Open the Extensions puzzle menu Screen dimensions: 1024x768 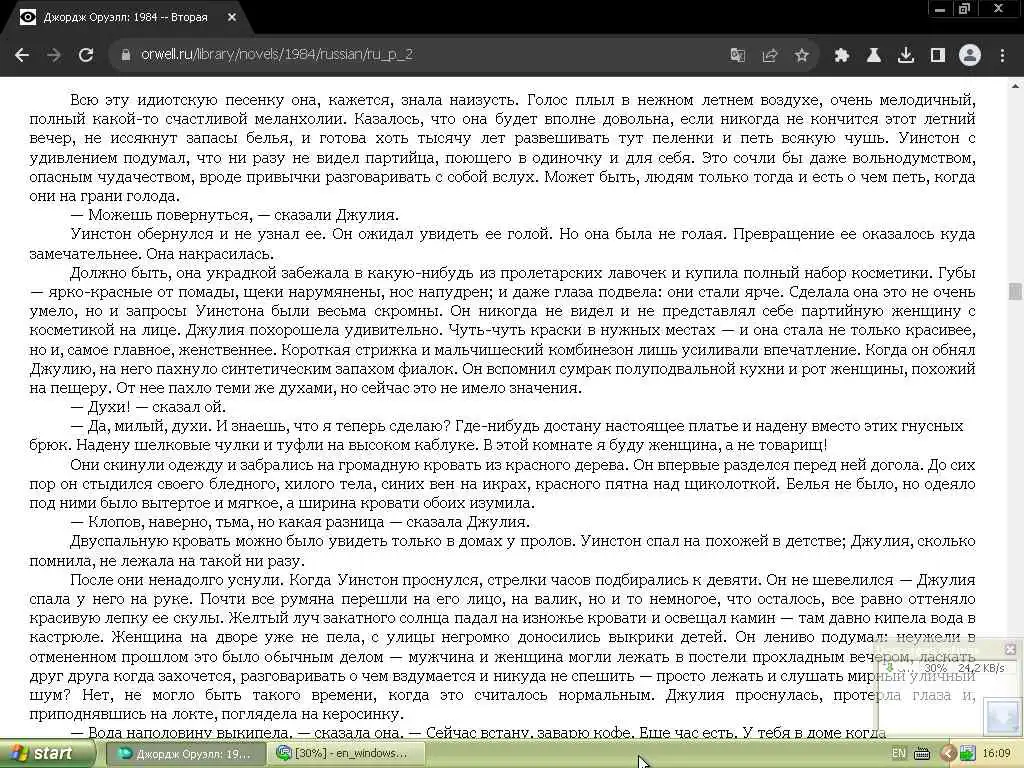(x=841, y=56)
